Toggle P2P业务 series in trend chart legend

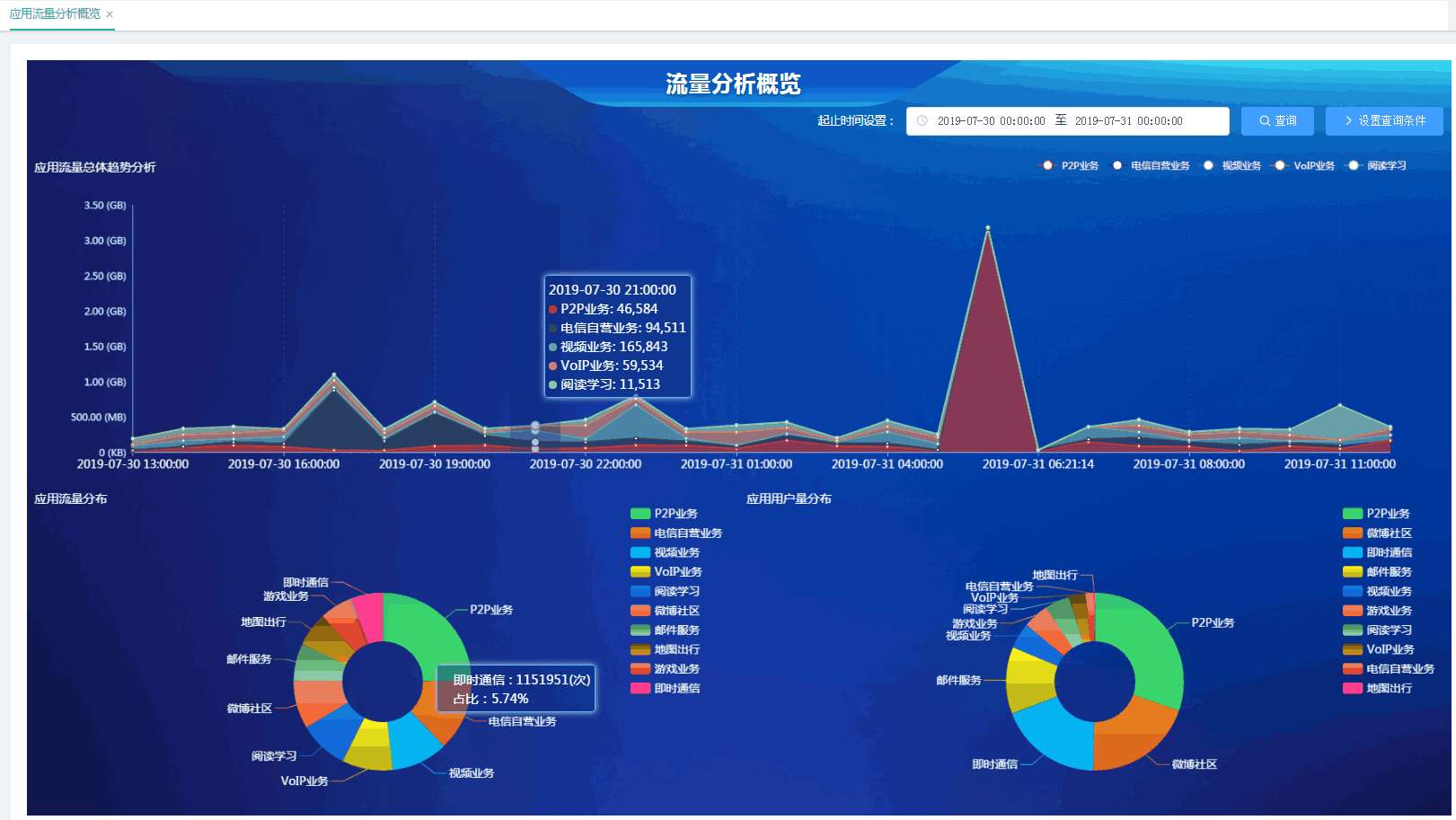(1047, 166)
